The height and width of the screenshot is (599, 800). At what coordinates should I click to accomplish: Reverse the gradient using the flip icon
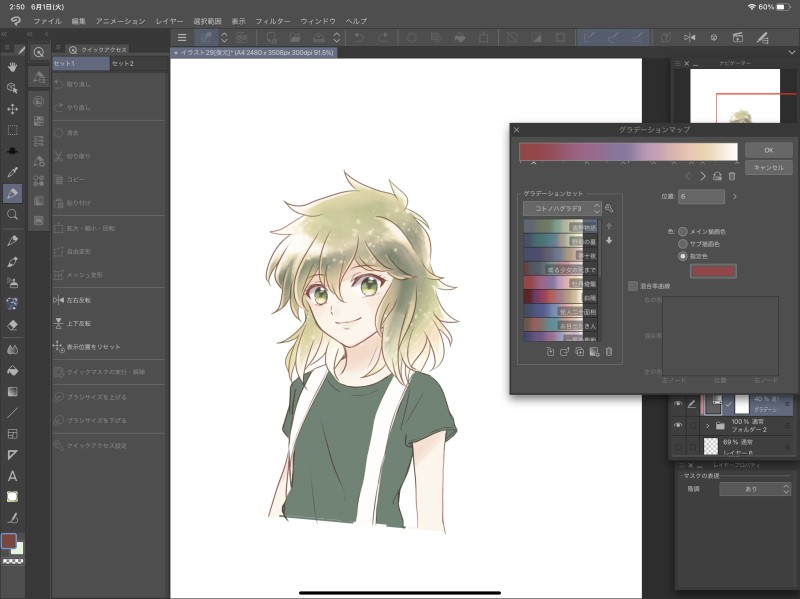coord(717,176)
